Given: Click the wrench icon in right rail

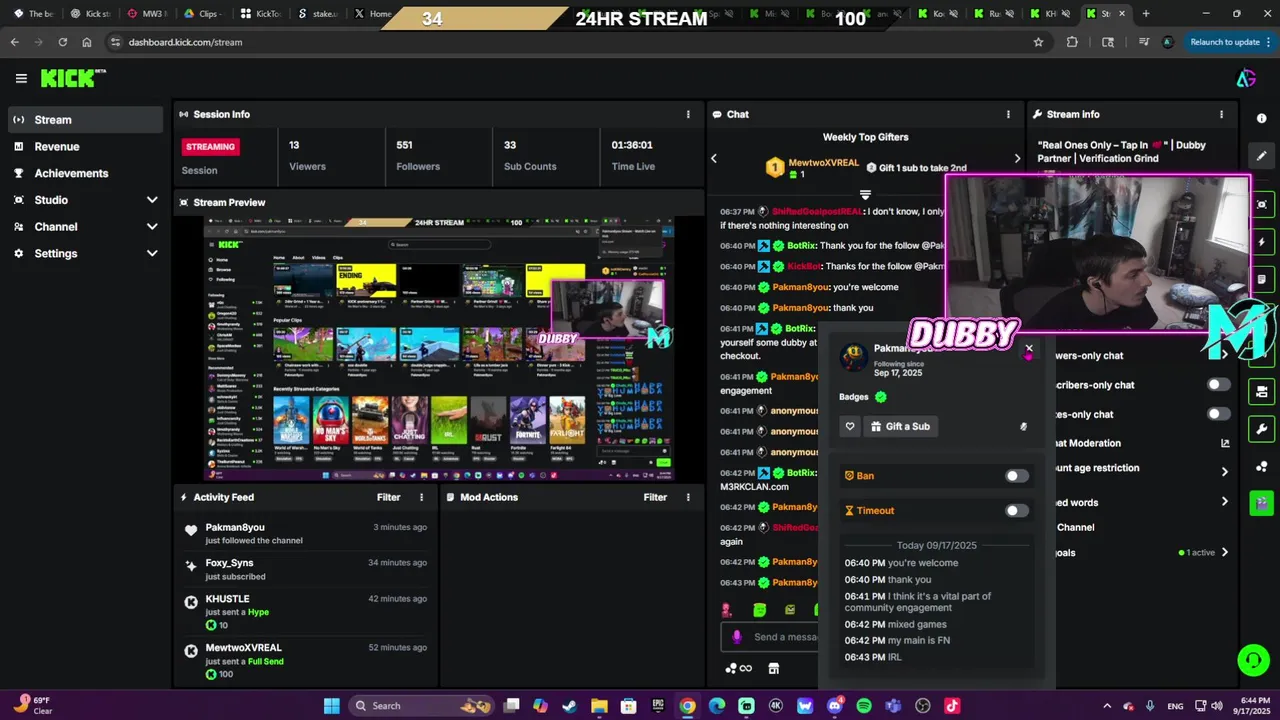Looking at the screenshot, I should (x=1262, y=430).
